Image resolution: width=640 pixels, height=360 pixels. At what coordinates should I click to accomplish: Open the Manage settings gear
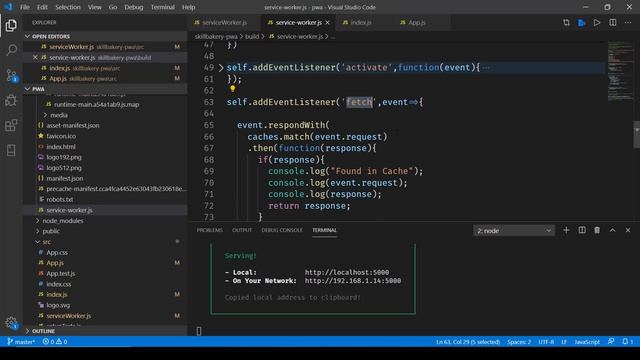[x=11, y=323]
